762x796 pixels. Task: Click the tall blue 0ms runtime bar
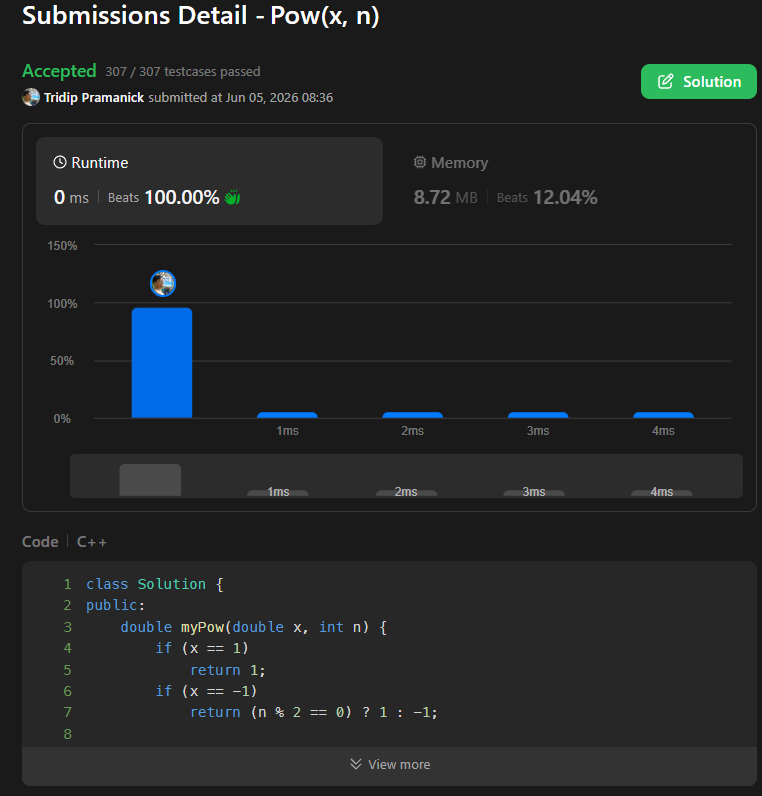click(162, 363)
